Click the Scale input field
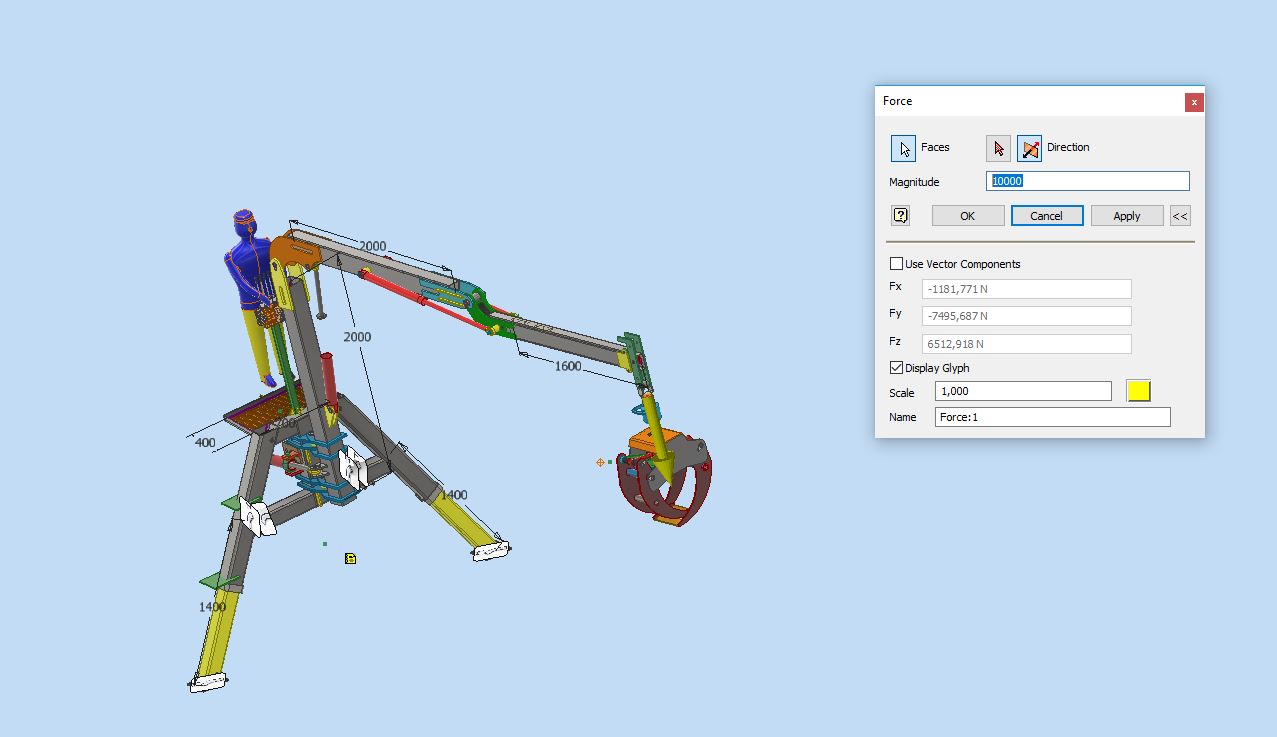Viewport: 1277px width, 737px height. point(1022,391)
